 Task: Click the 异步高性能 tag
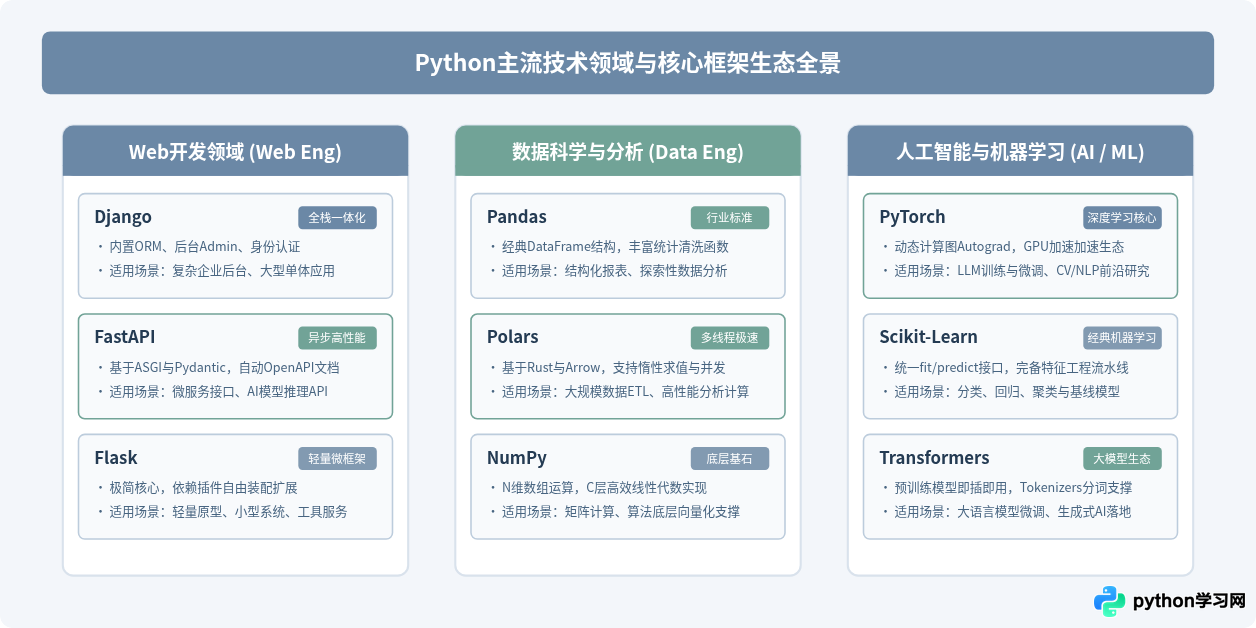pos(337,338)
